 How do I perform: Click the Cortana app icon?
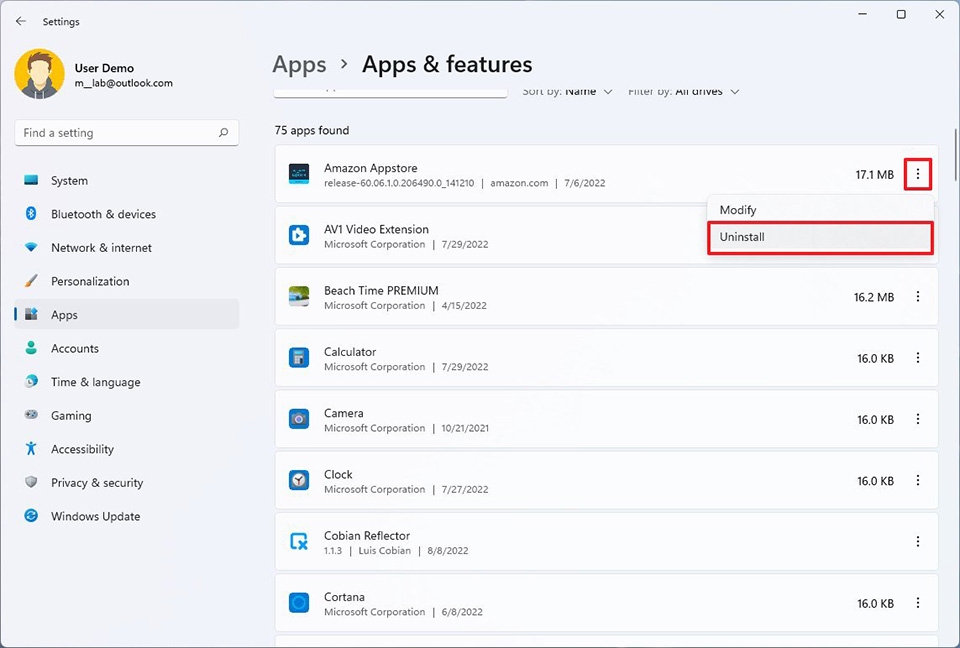[x=298, y=603]
